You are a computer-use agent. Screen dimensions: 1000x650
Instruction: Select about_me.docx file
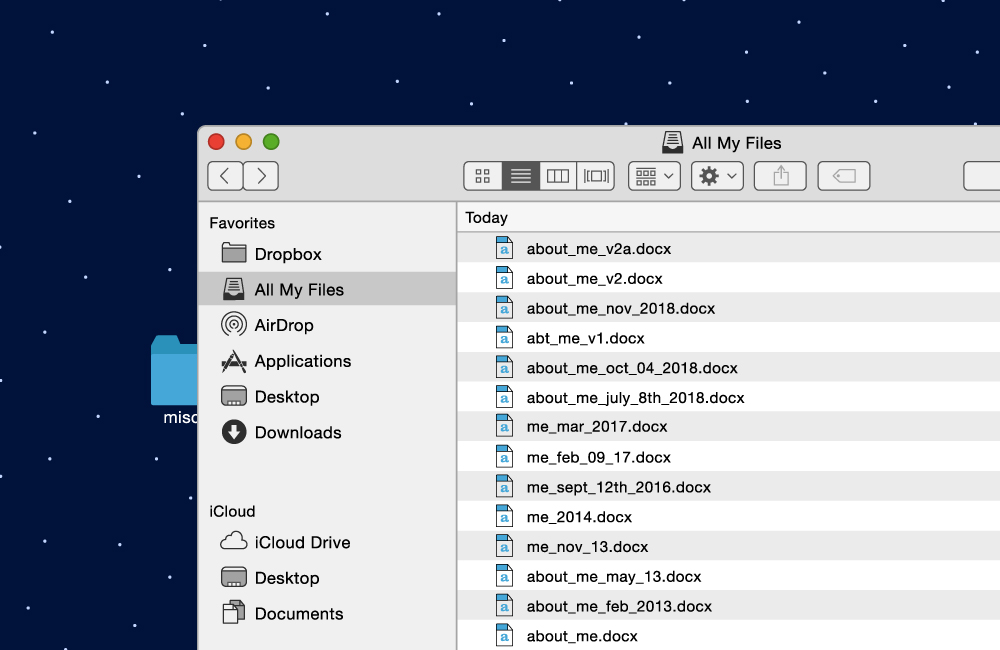click(x=728, y=635)
